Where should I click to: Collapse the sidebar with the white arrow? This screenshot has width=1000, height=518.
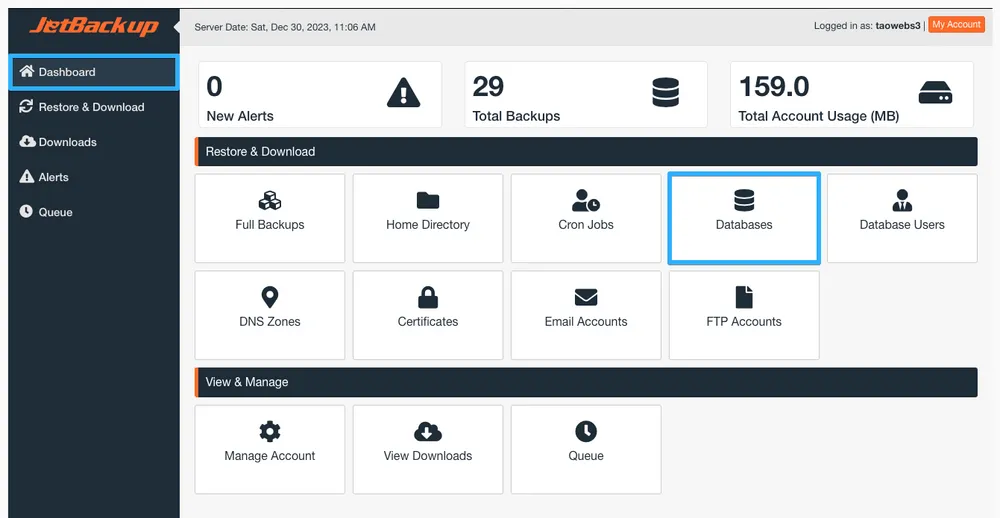(176, 27)
